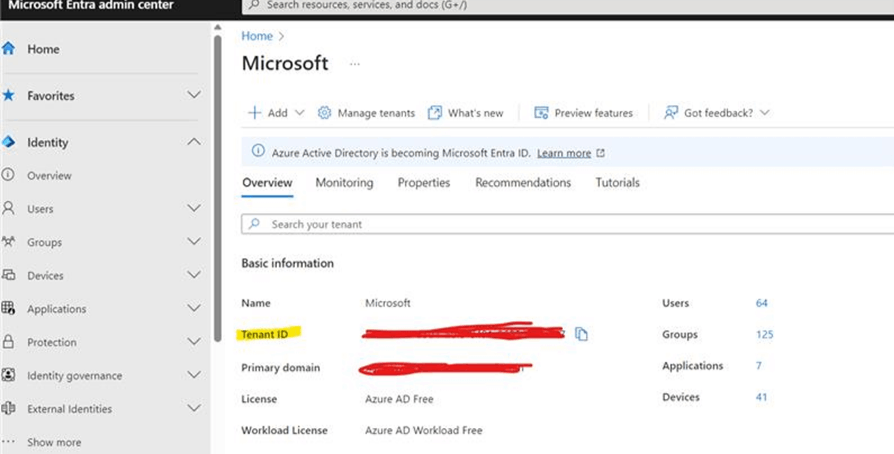894x454 pixels.
Task: Collapse the Identity section chevron
Action: click(x=194, y=141)
